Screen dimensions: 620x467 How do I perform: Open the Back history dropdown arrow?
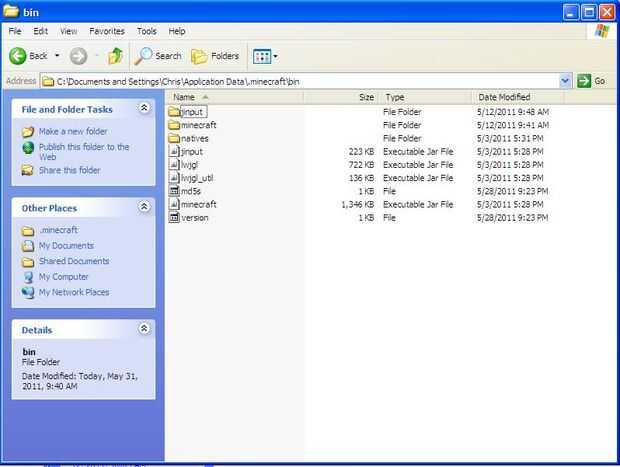click(x=57, y=56)
